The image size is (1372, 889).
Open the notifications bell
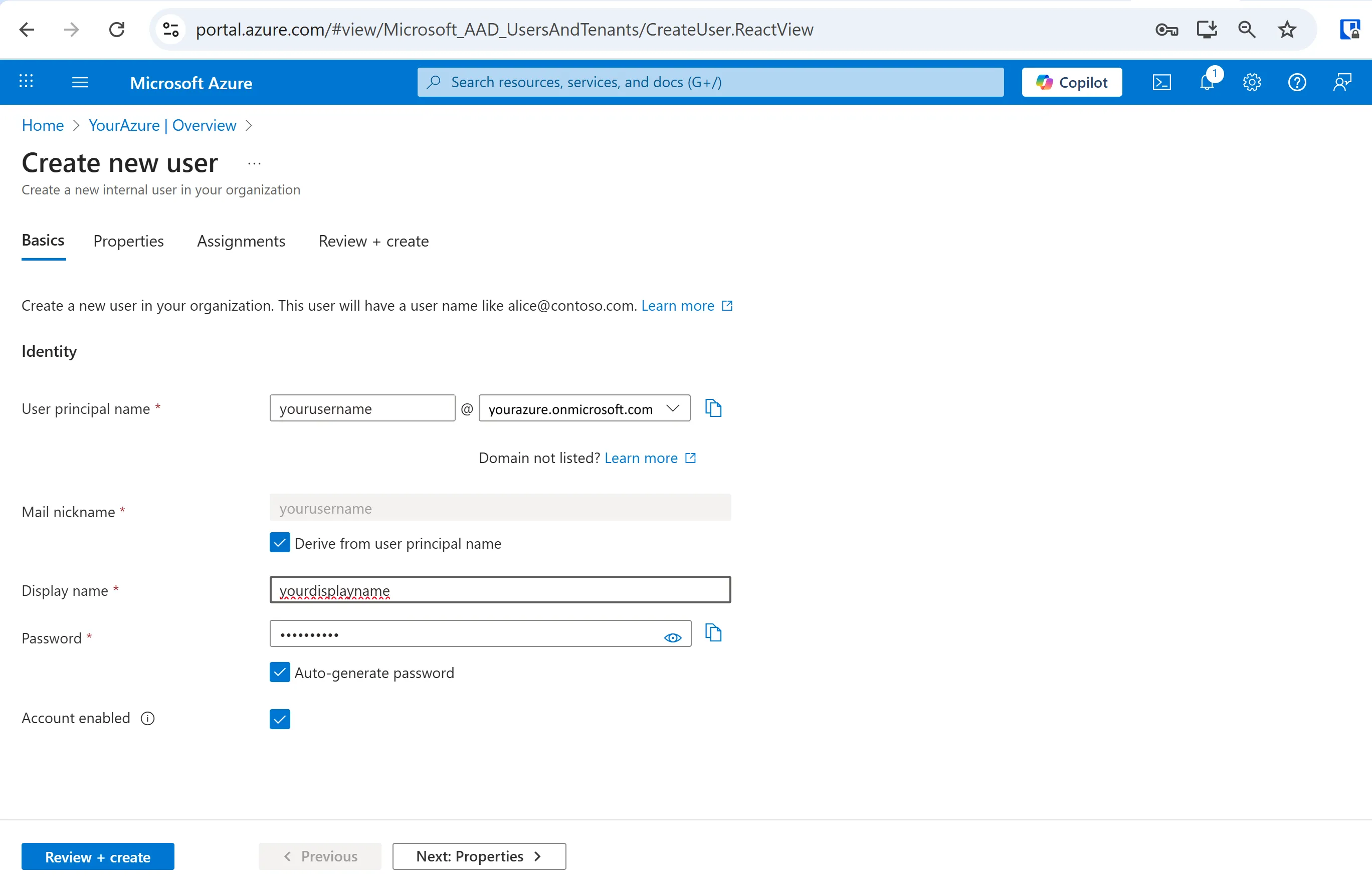click(x=1207, y=82)
